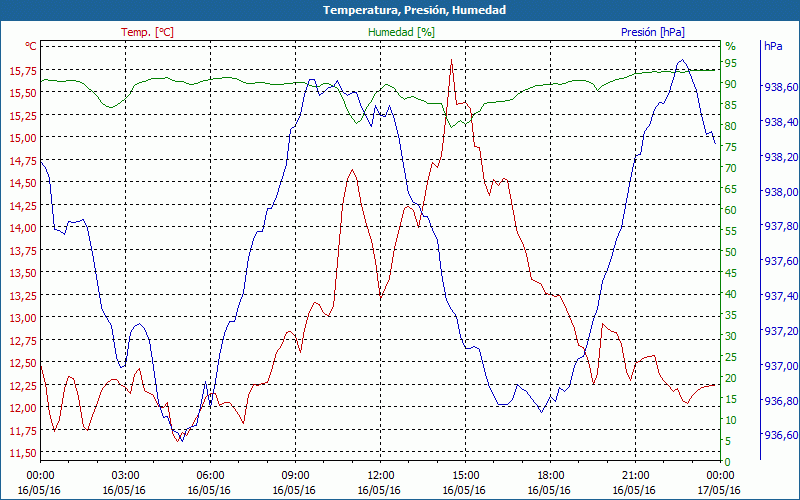Click humidity axis value 80
Image resolution: width=800 pixels, height=500 pixels.
(731, 126)
